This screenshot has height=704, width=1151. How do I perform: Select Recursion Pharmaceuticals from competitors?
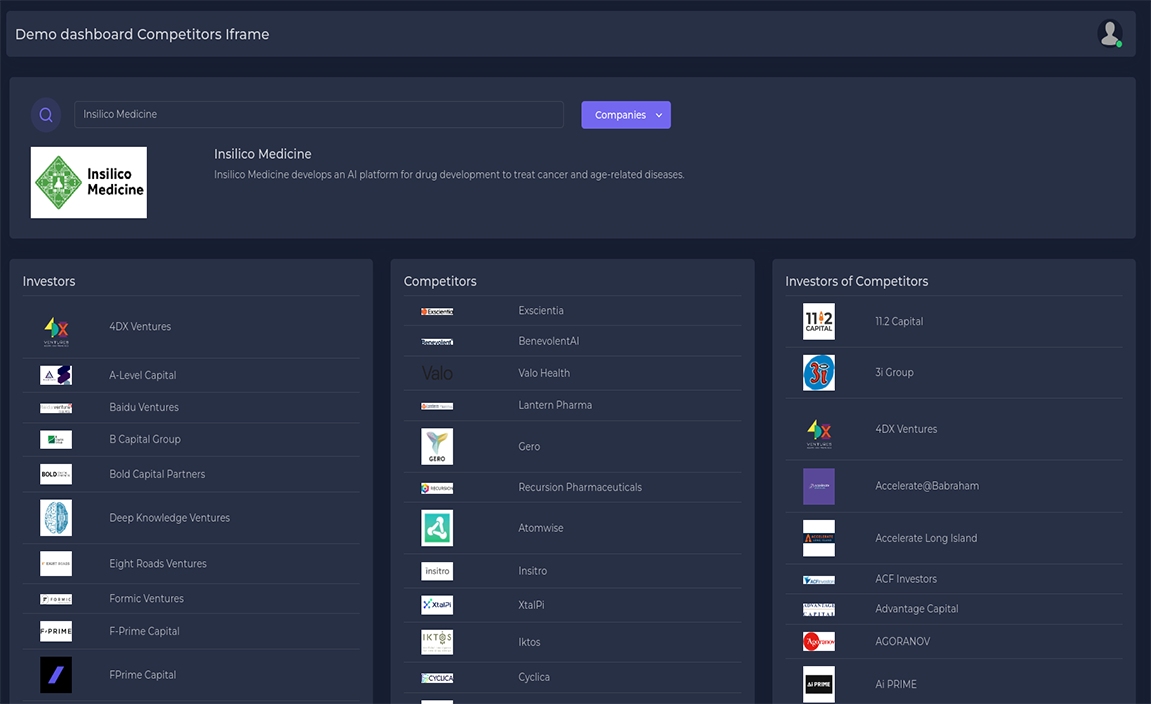tap(580, 488)
